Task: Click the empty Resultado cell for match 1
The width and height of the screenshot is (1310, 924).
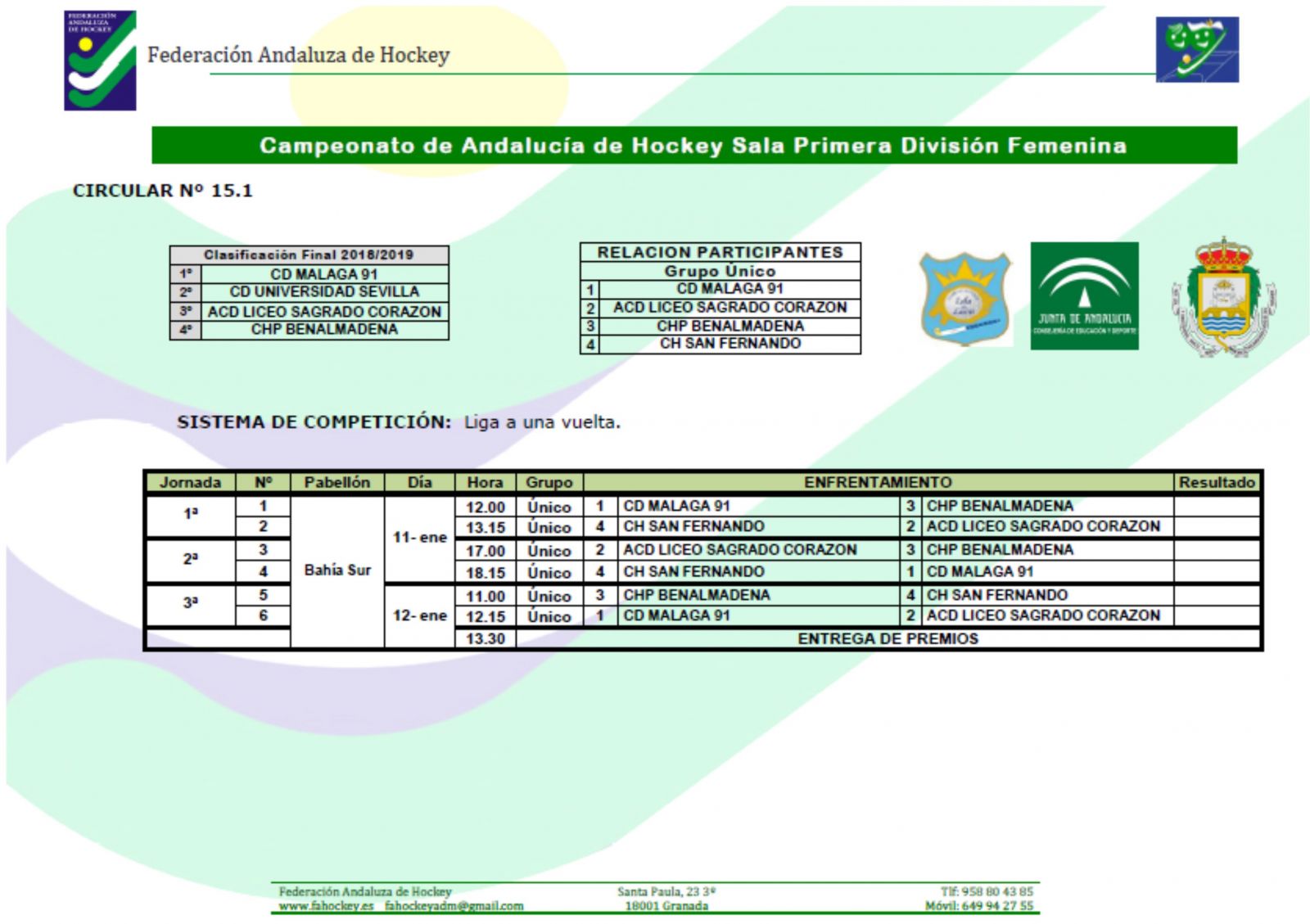Action: point(1217,506)
